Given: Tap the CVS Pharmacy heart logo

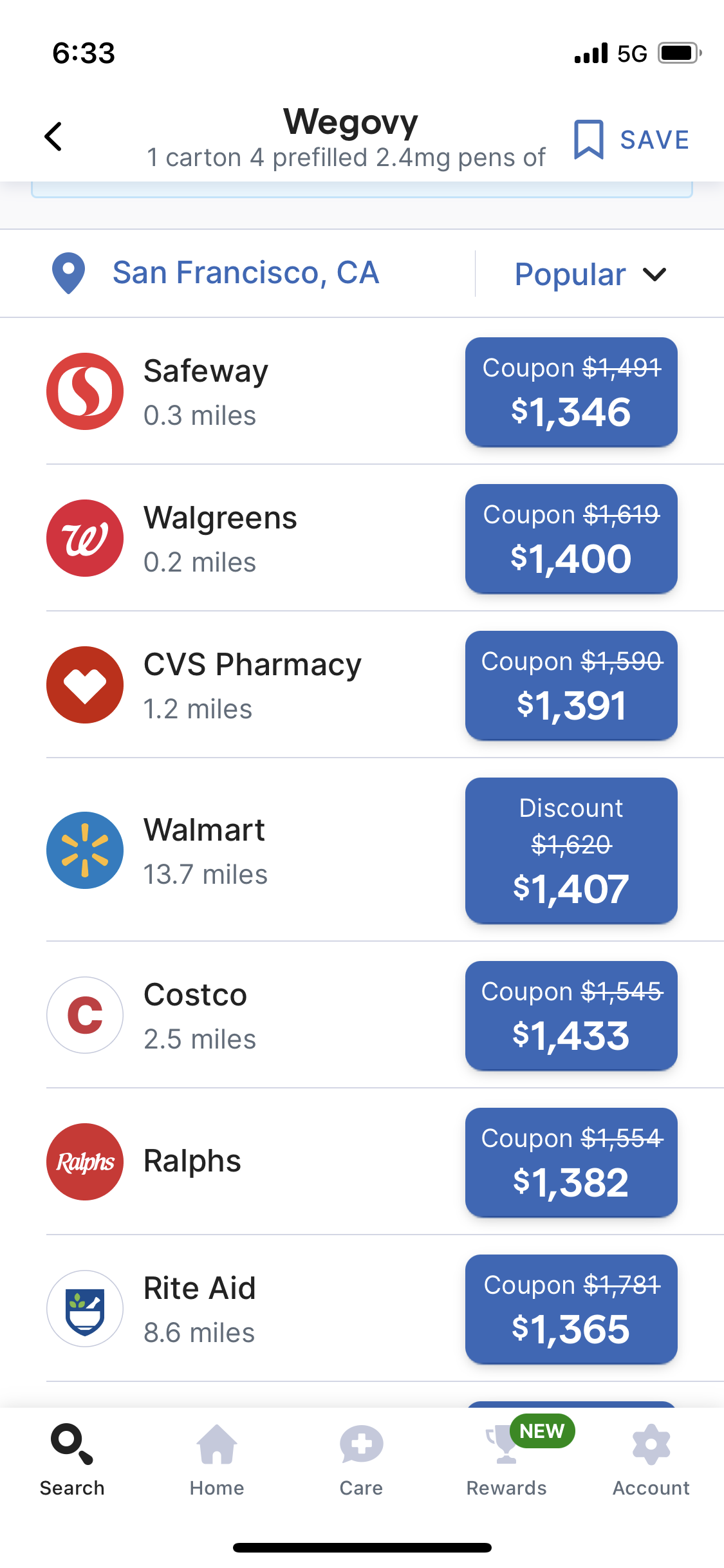Looking at the screenshot, I should click(85, 685).
